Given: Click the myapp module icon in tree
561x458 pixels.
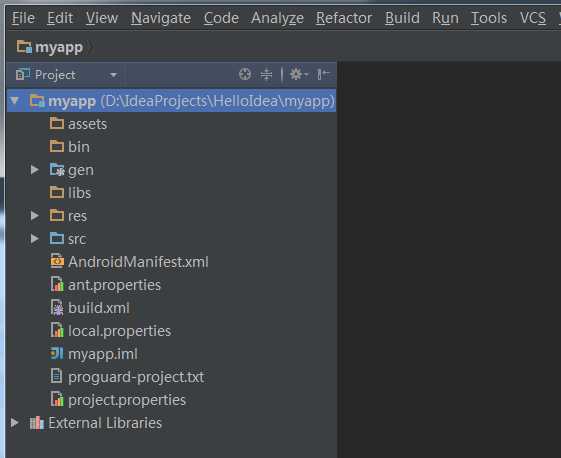Looking at the screenshot, I should (x=37, y=101).
